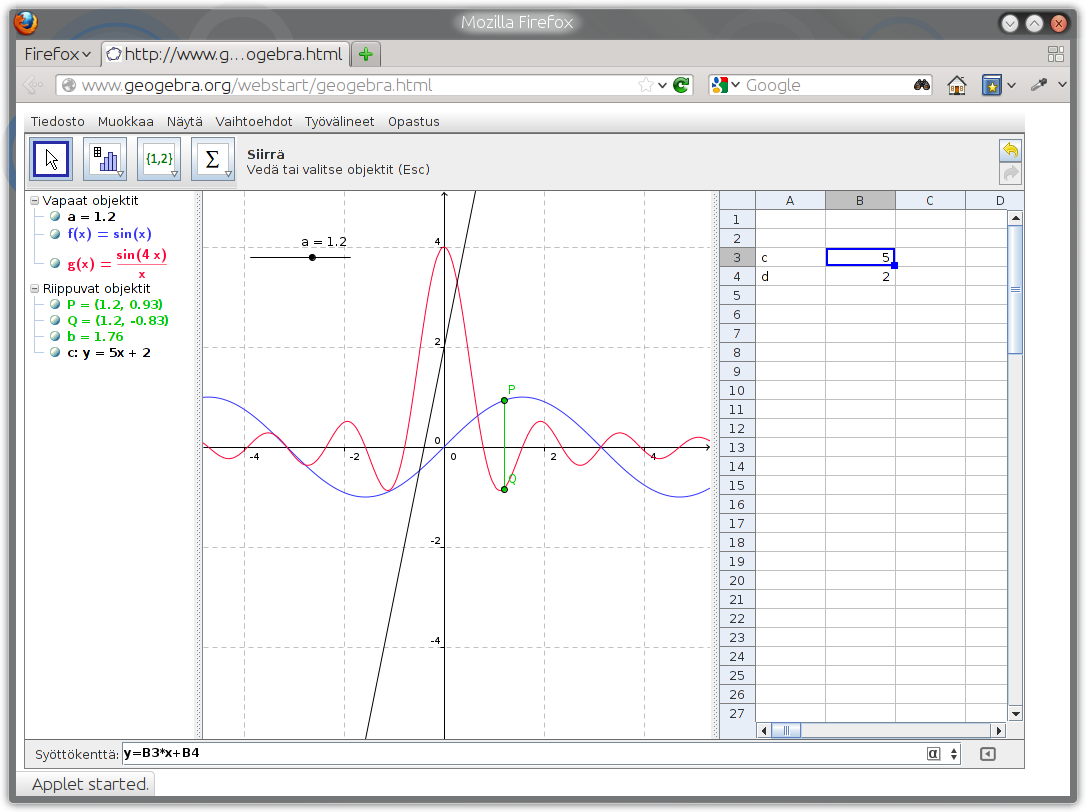1086x812 pixels.
Task: Toggle visibility of point P
Action: point(55,304)
